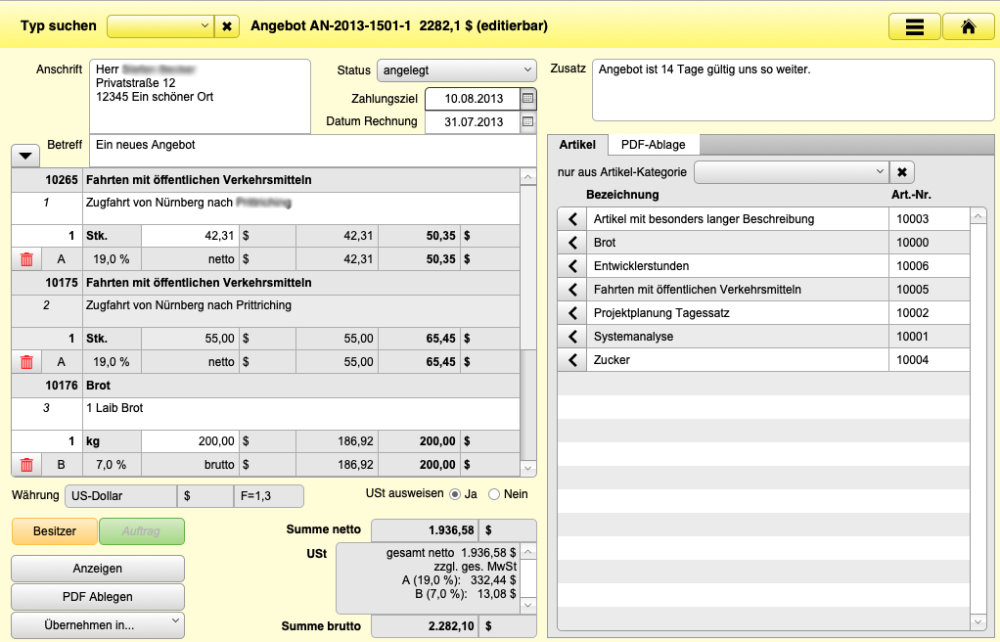The image size is (1000, 642).
Task: Click the Anzeigen button
Action: pos(98,568)
